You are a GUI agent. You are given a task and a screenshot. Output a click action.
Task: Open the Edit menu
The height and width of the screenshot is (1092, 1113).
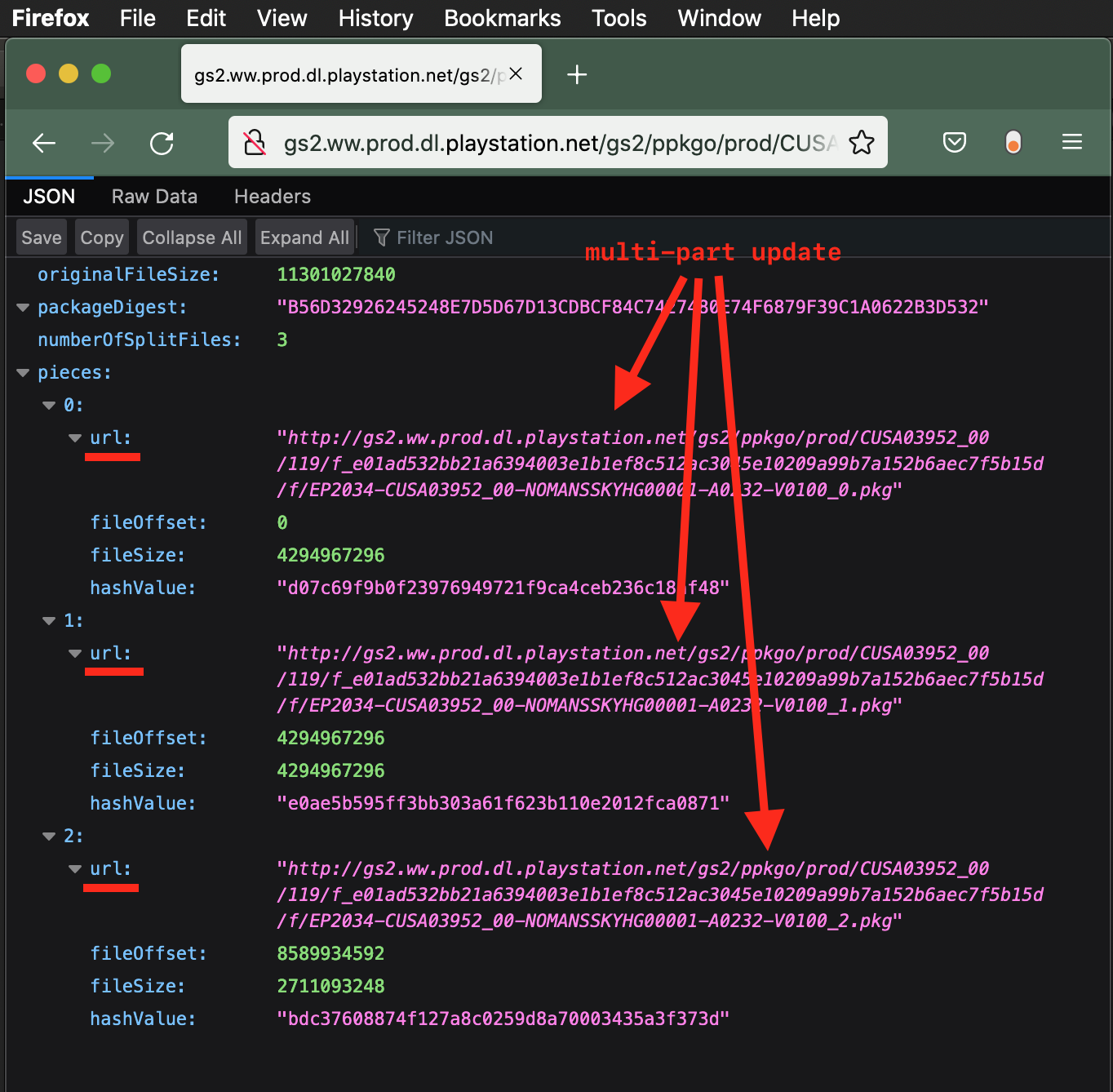(206, 18)
